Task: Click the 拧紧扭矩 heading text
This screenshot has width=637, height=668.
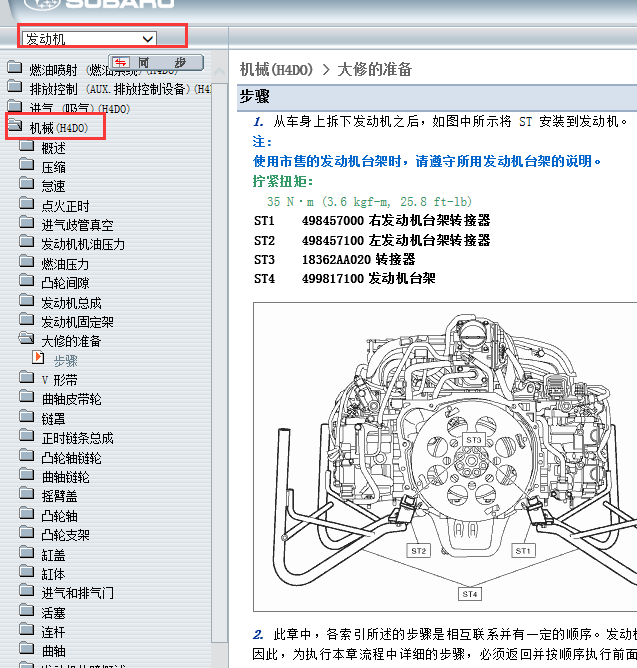Action: coord(283,181)
